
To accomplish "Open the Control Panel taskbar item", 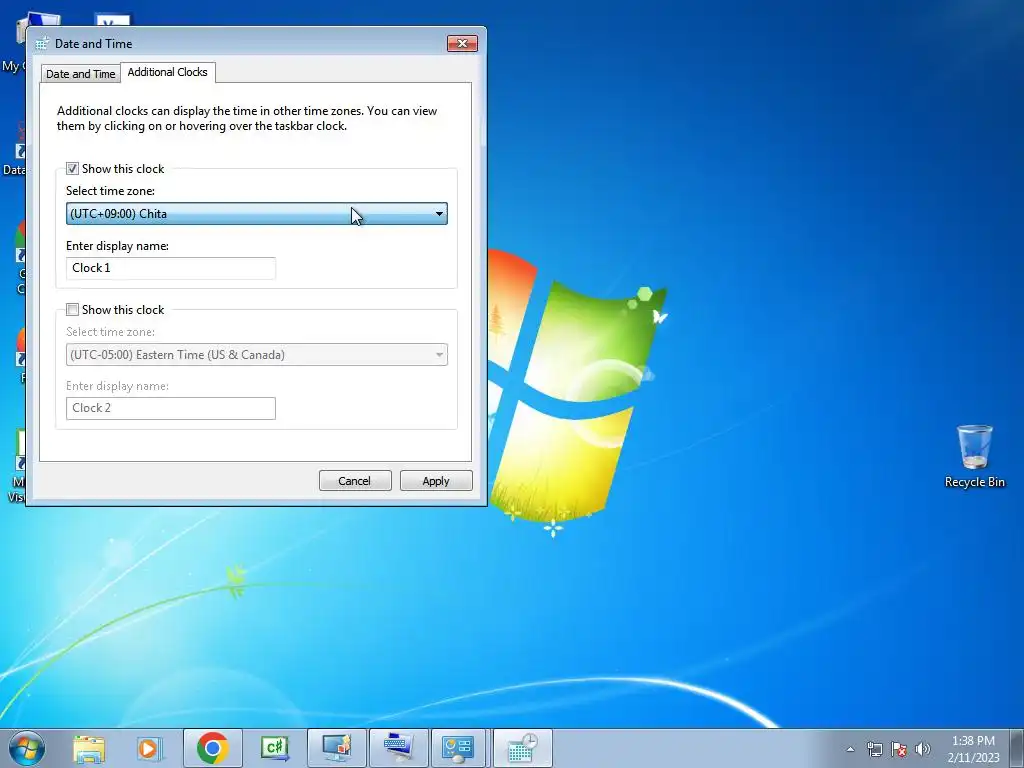I will coord(457,748).
